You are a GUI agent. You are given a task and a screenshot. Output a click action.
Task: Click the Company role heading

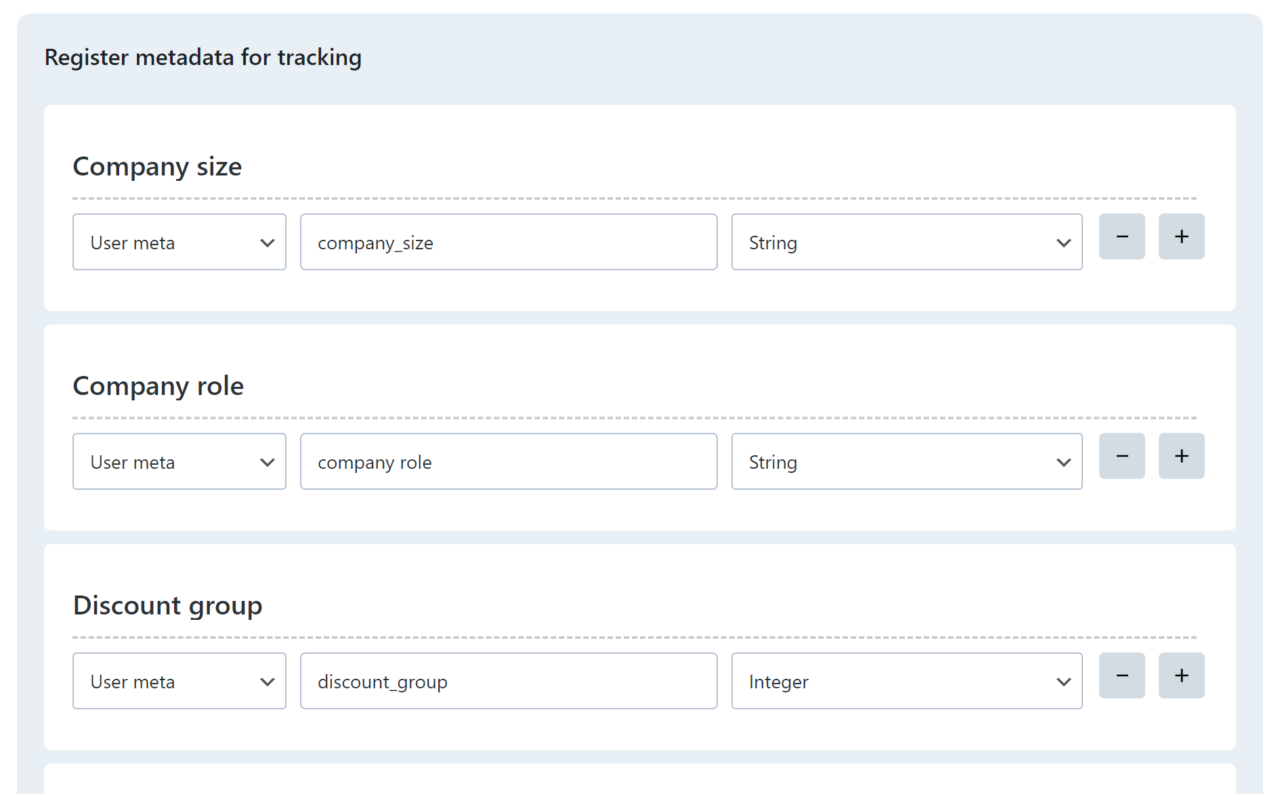(158, 386)
